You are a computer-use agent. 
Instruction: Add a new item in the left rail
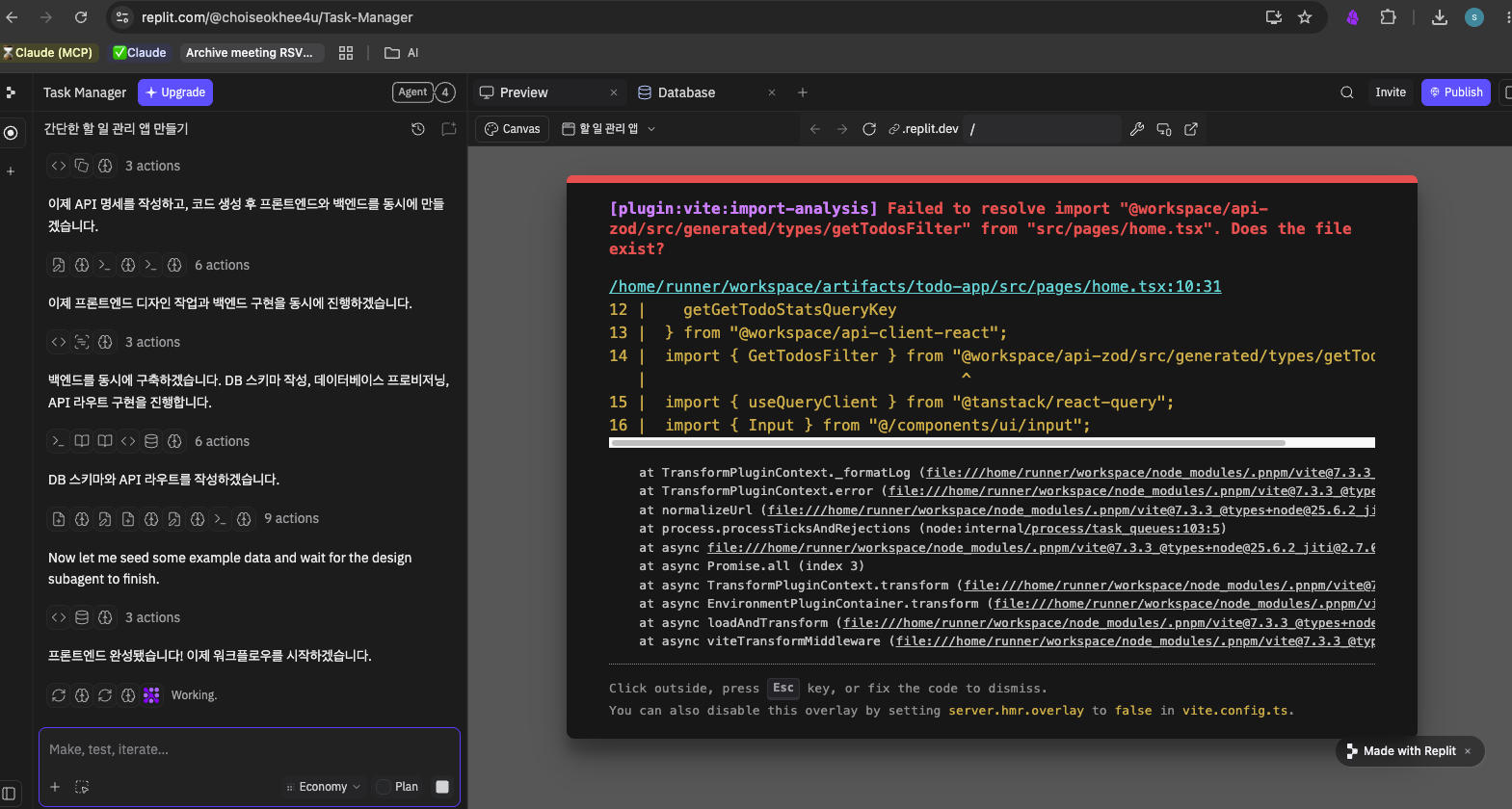click(11, 171)
